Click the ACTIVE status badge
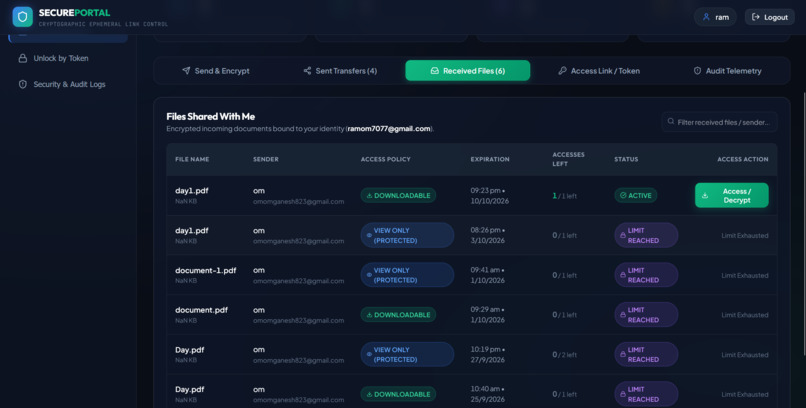 tap(635, 195)
